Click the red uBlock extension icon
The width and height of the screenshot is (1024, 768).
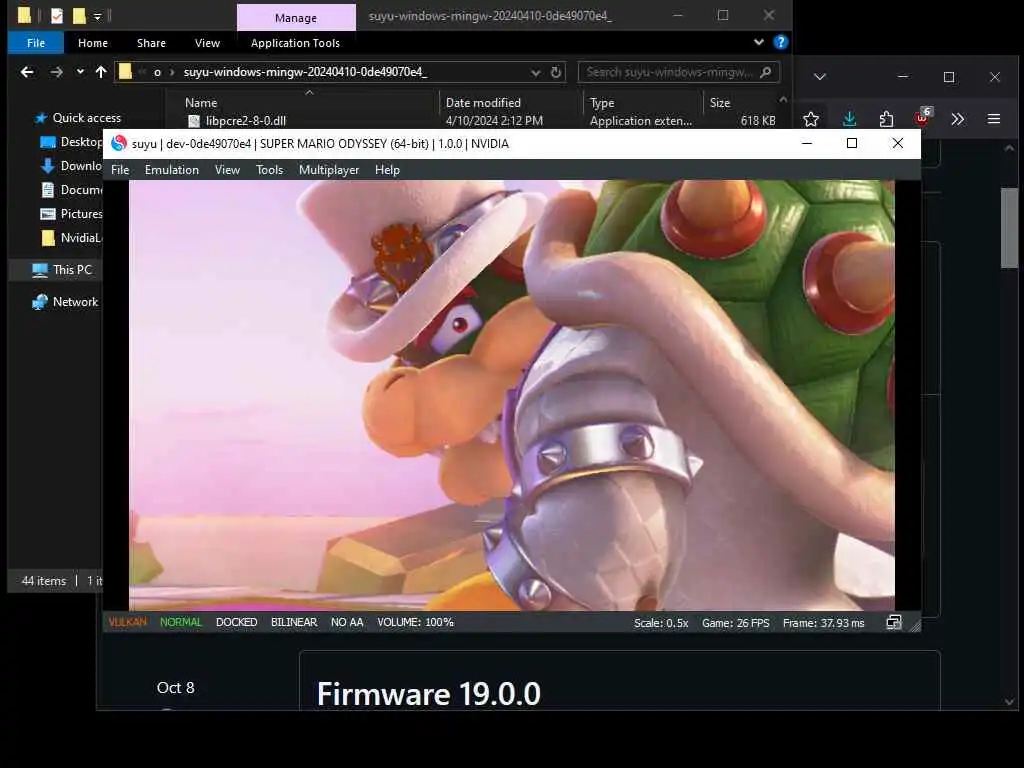922,118
